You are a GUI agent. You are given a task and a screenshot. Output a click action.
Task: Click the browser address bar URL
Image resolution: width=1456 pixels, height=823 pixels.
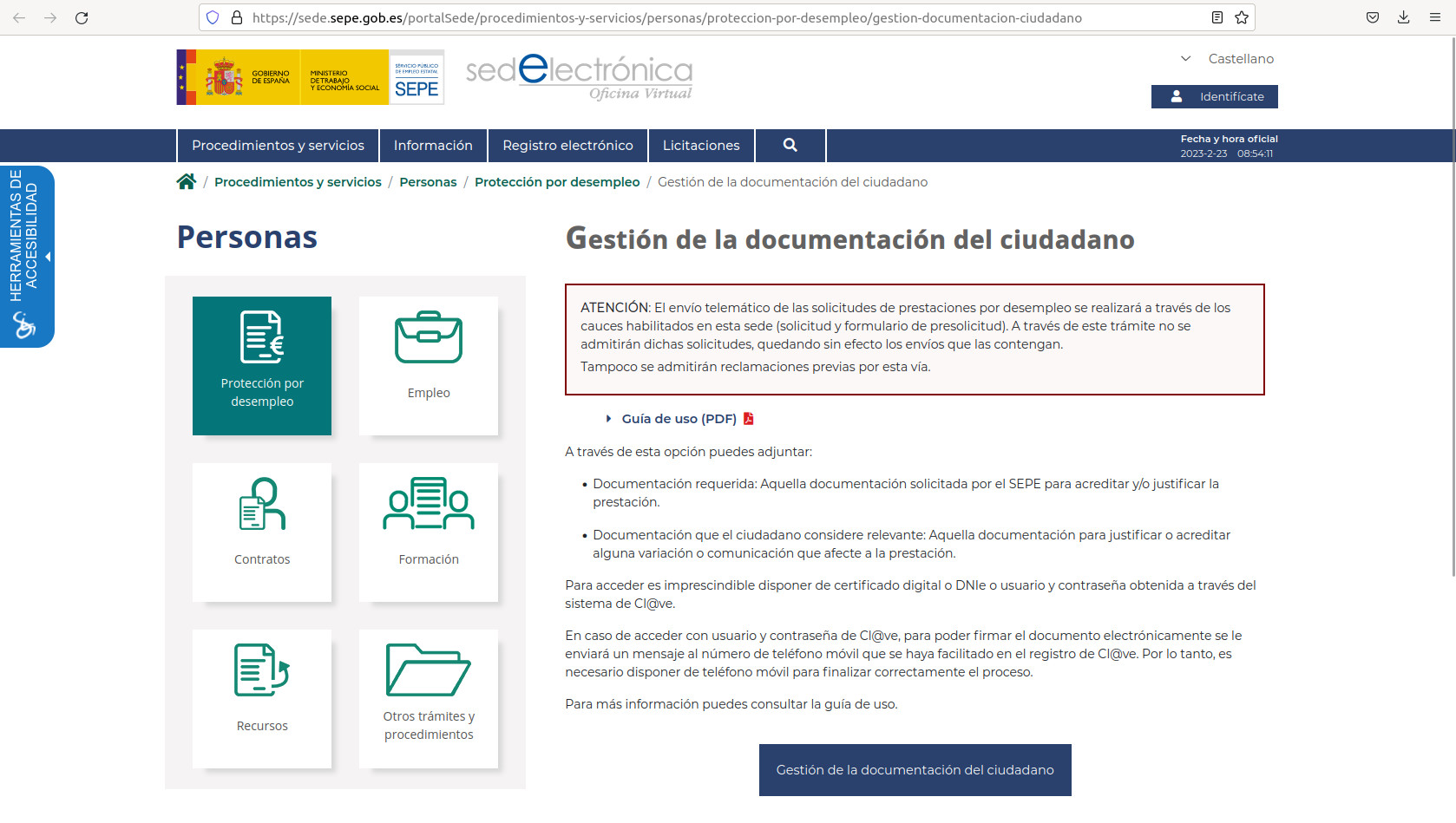tap(667, 17)
